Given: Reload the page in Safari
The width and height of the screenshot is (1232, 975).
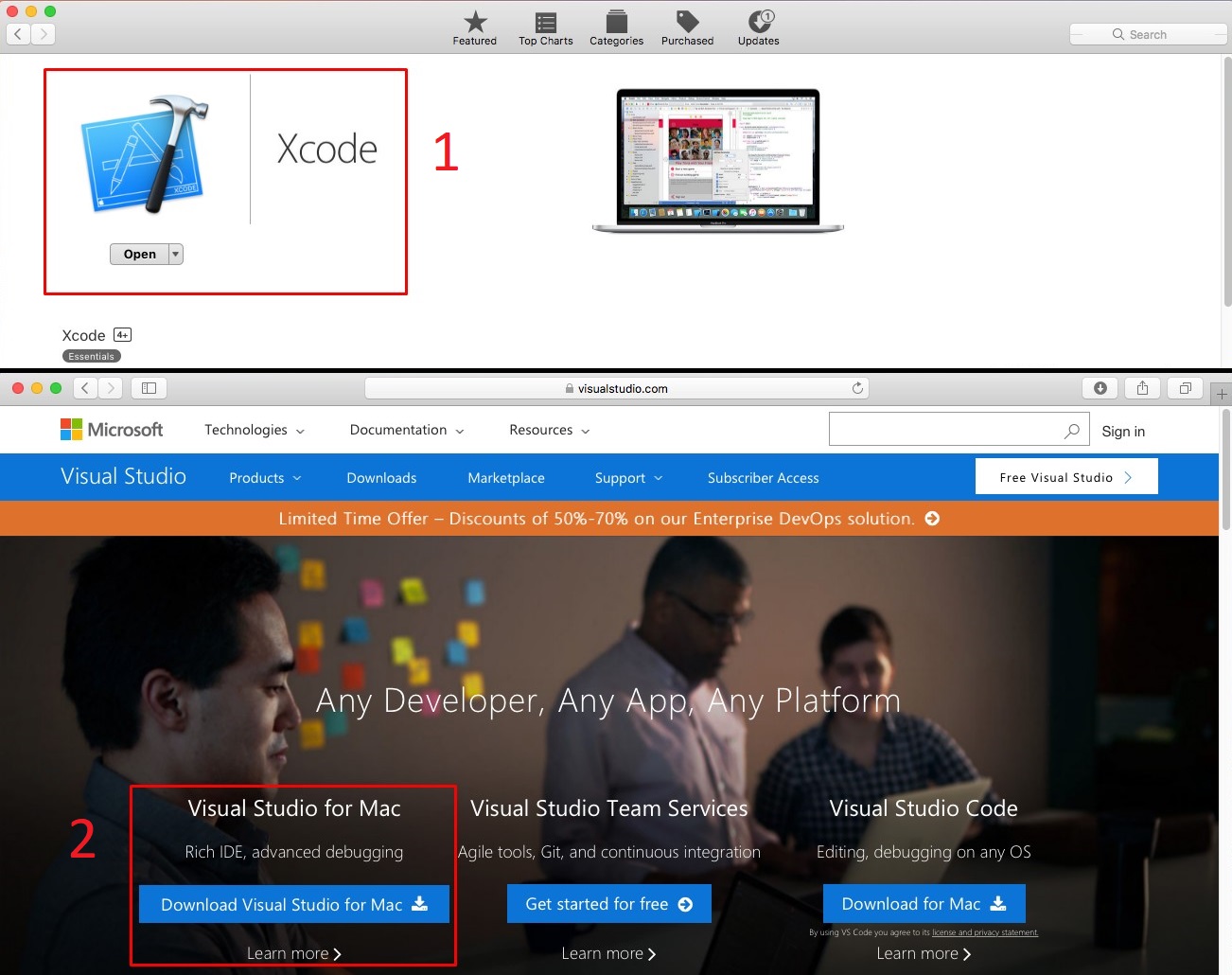Looking at the screenshot, I should click(x=857, y=388).
